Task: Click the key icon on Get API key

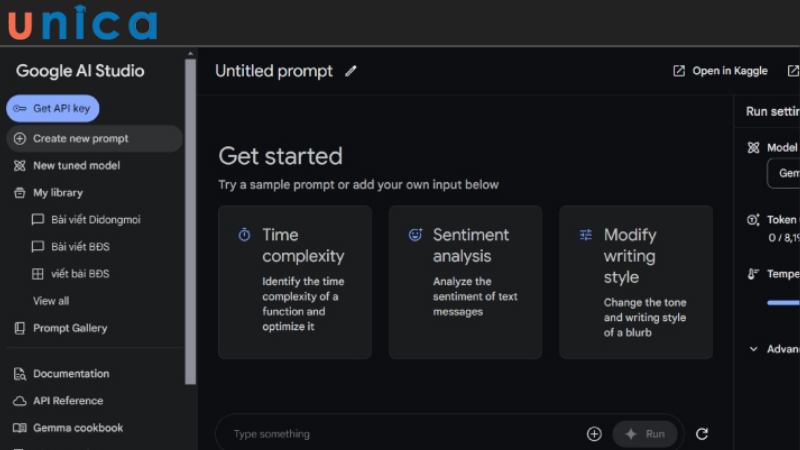Action: (20, 108)
